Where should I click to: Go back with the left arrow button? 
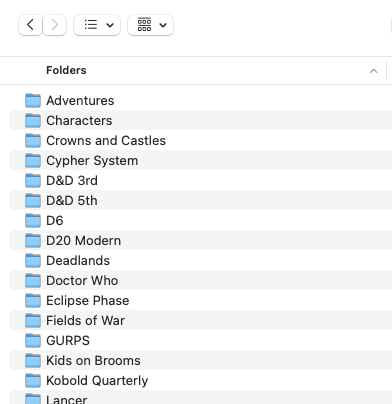point(30,25)
